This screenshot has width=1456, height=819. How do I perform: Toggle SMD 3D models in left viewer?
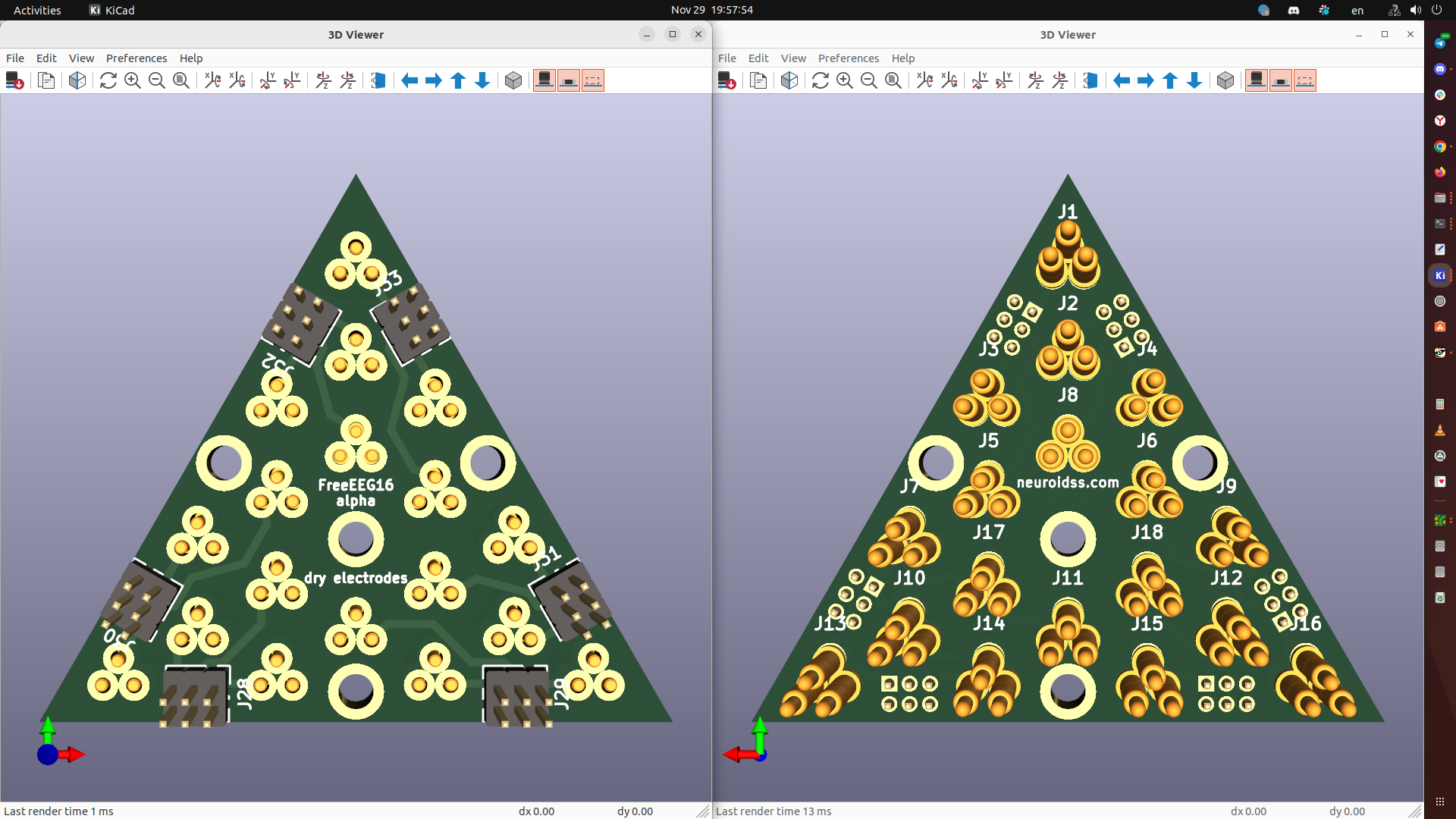click(569, 80)
